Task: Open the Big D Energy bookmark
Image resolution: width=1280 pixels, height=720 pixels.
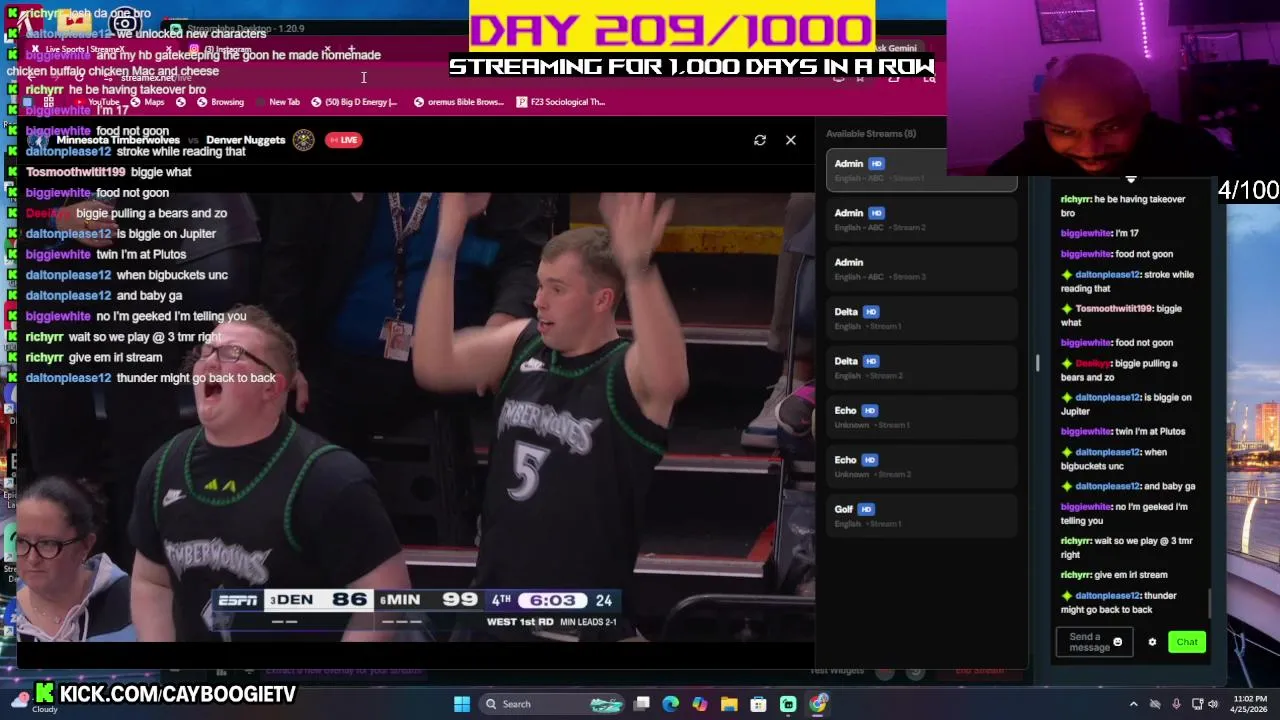Action: pyautogui.click(x=354, y=102)
